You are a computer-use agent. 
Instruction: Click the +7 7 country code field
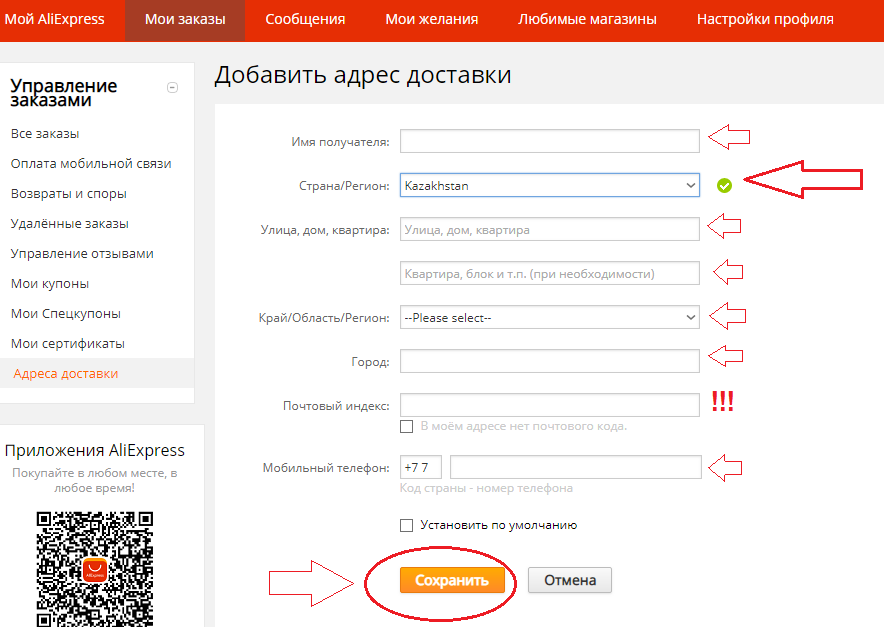421,467
